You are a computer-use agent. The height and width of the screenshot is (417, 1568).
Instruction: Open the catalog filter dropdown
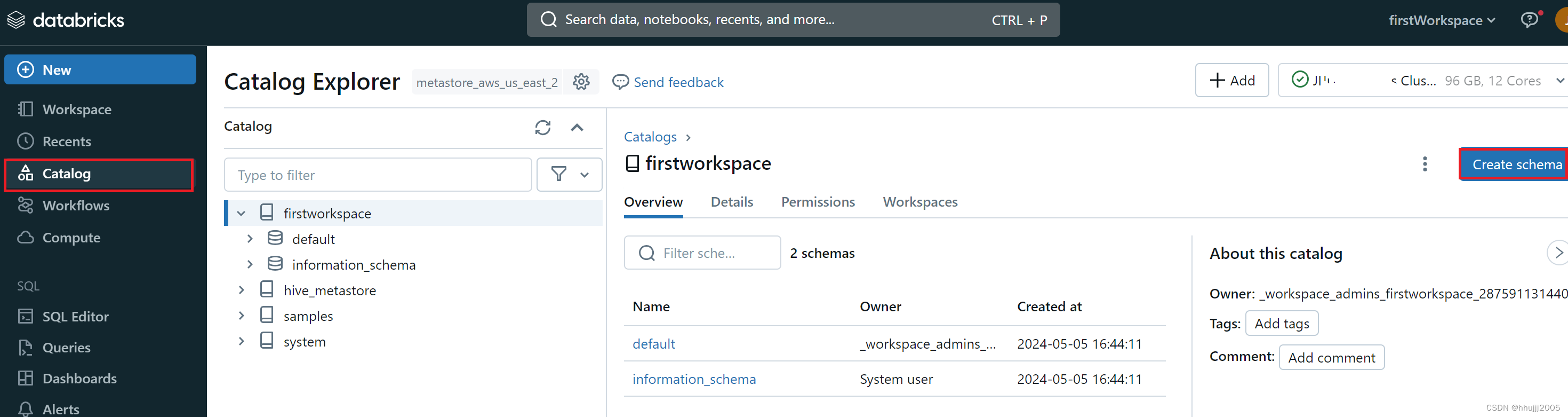(x=570, y=175)
